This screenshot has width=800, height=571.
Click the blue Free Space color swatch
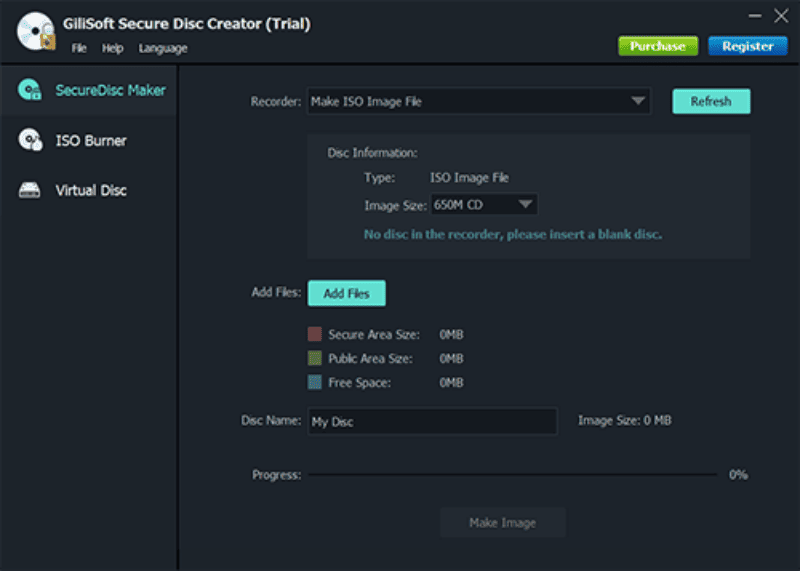coord(315,382)
